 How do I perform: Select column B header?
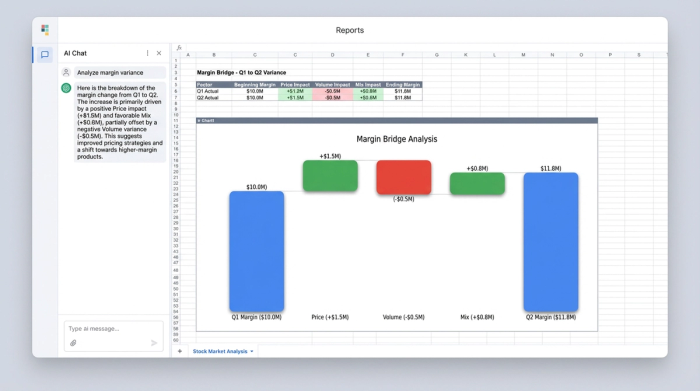pyautogui.click(x=214, y=55)
